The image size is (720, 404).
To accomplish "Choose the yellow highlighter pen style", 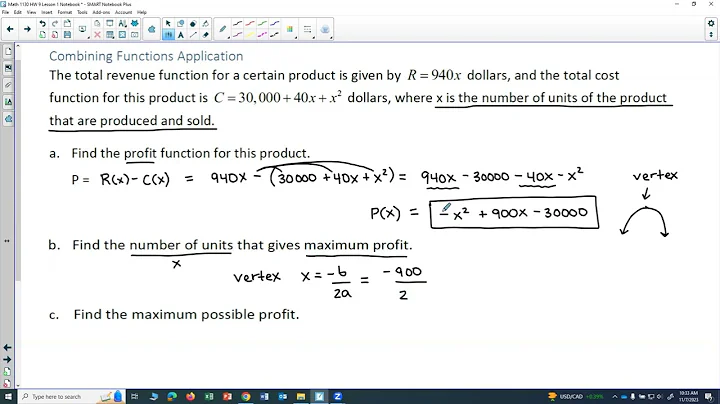I will [x=250, y=35].
